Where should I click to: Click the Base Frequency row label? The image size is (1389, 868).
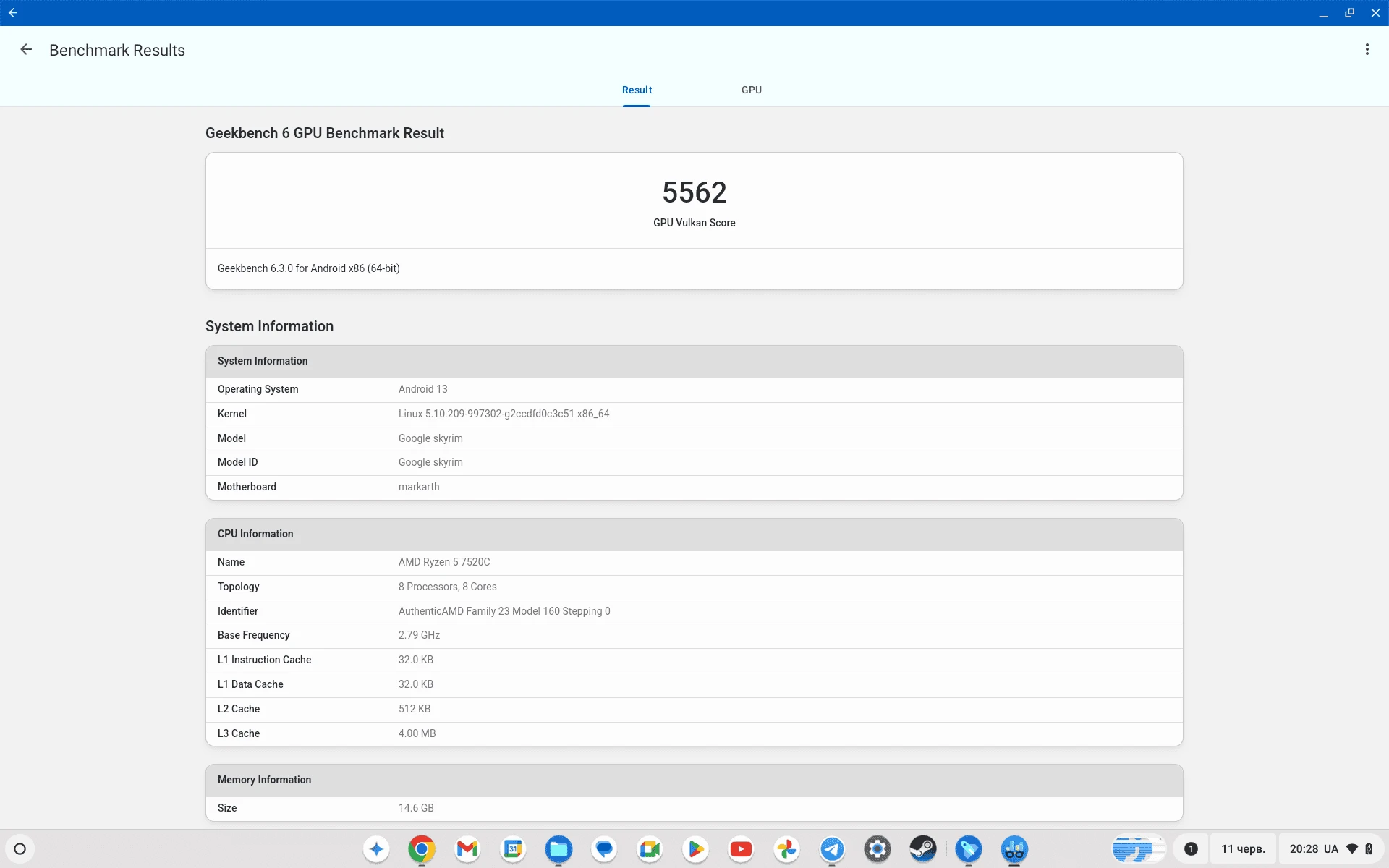pos(254,635)
